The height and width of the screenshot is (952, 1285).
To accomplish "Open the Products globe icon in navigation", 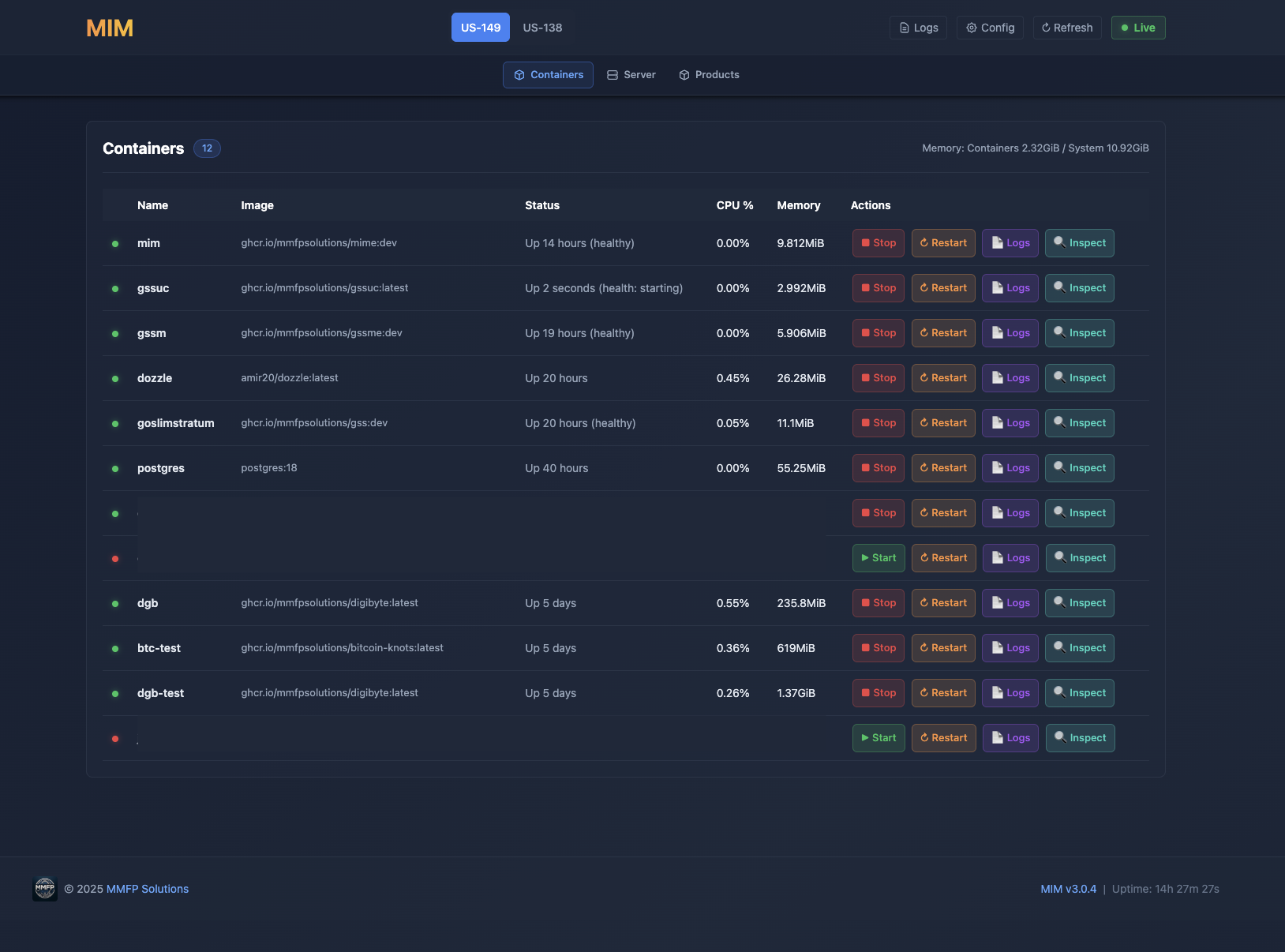I will click(684, 74).
